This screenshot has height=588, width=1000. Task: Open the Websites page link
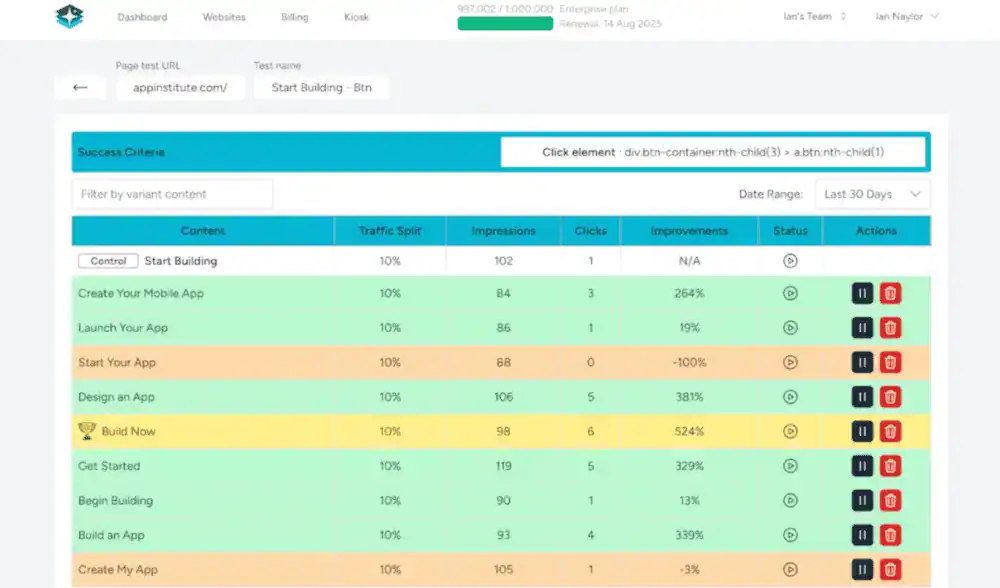(x=224, y=17)
